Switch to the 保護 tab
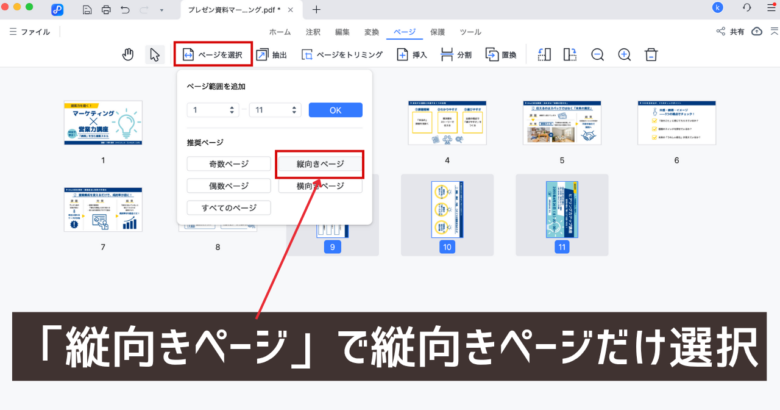Screen dimensions: 780x410 [x=438, y=32]
